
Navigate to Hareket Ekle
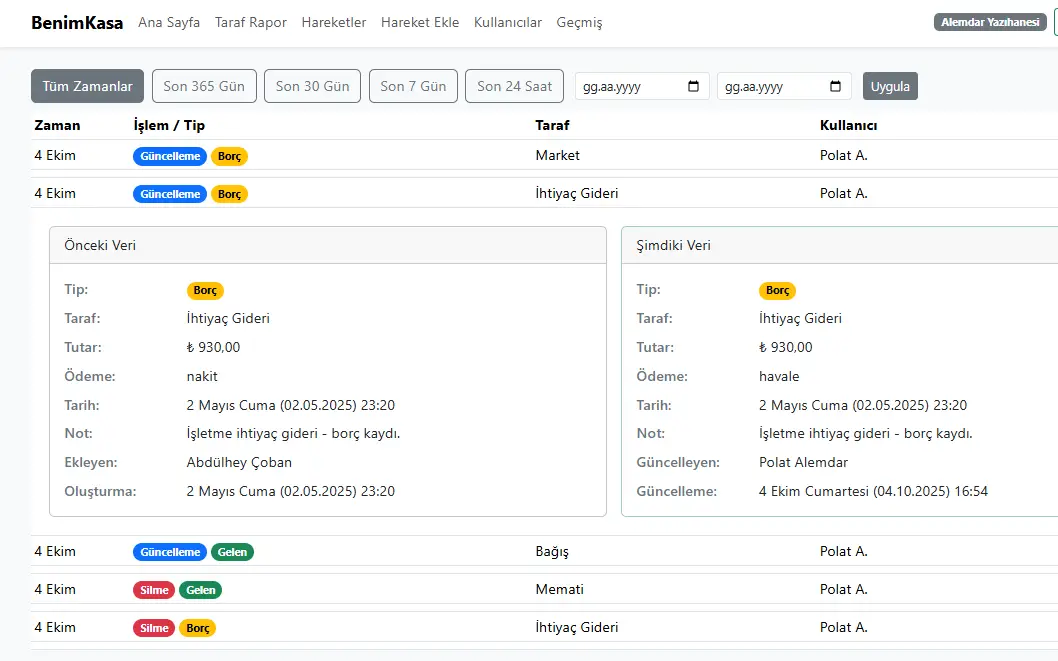click(x=420, y=22)
